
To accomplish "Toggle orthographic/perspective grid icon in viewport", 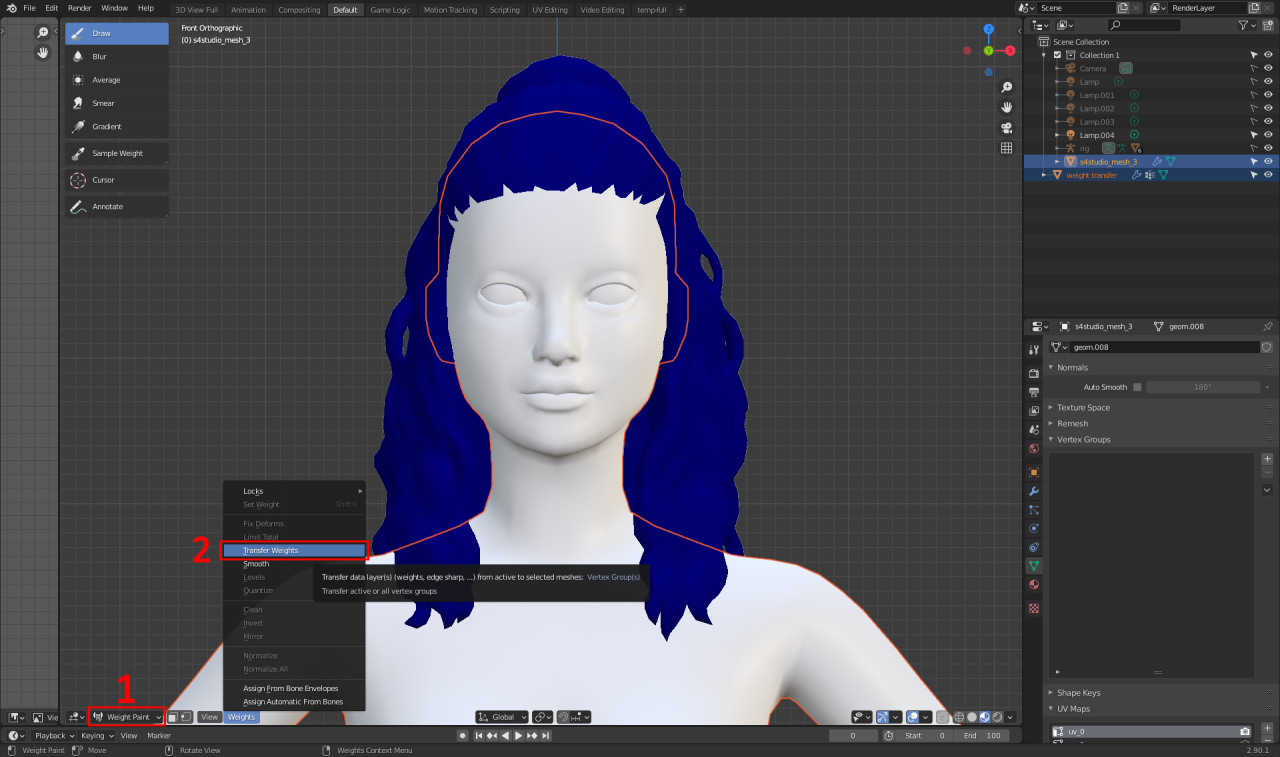I will pyautogui.click(x=1007, y=148).
